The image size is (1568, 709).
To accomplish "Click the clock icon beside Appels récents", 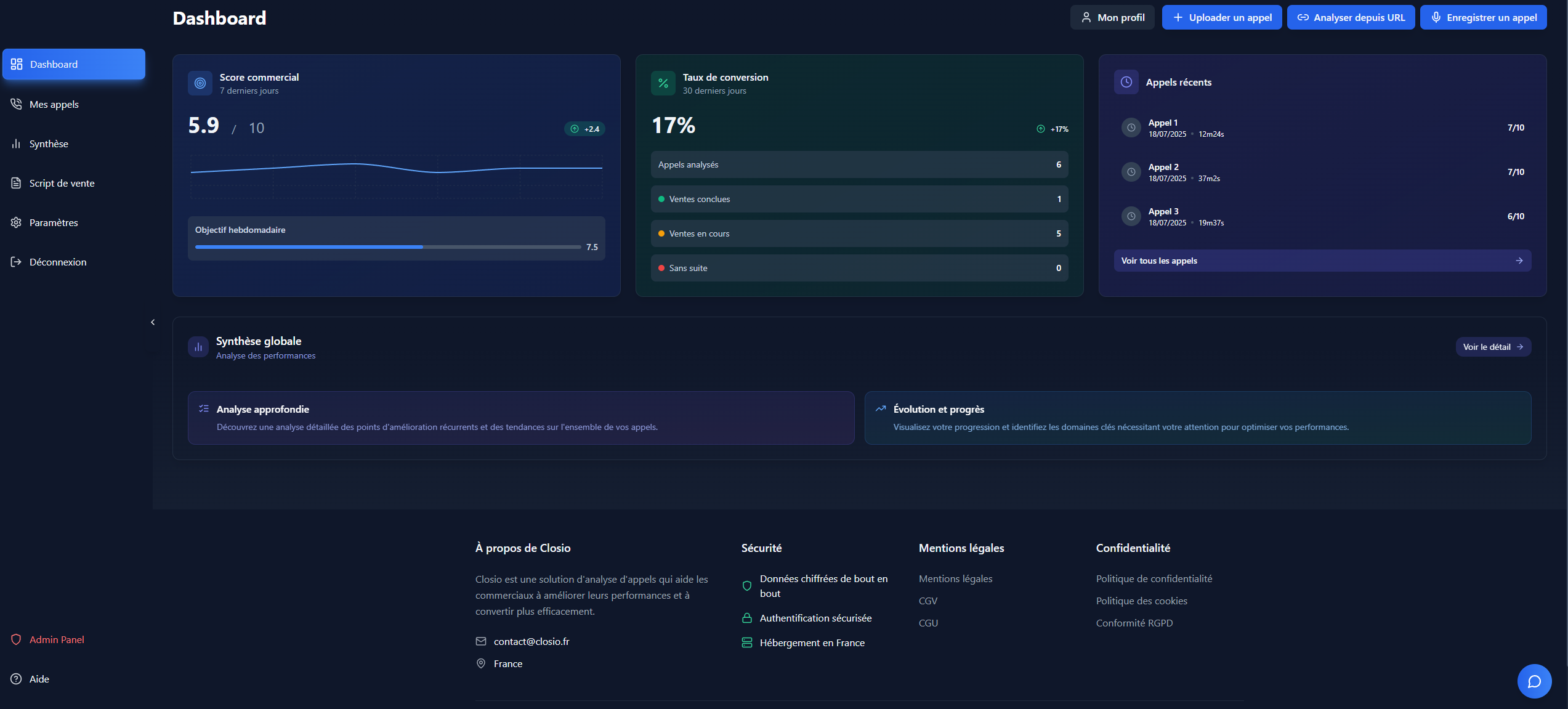I will [1126, 82].
